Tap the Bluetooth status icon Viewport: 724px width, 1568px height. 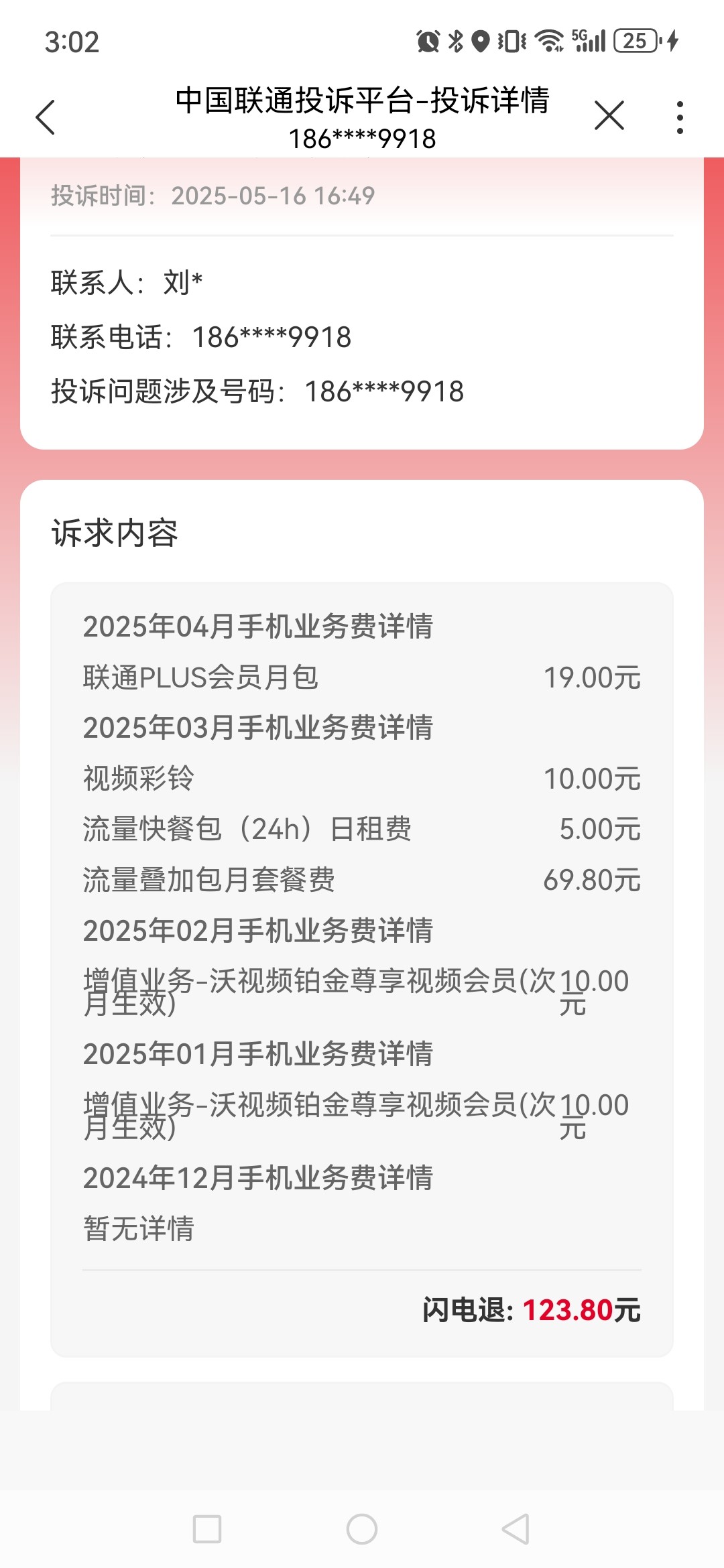click(x=456, y=42)
